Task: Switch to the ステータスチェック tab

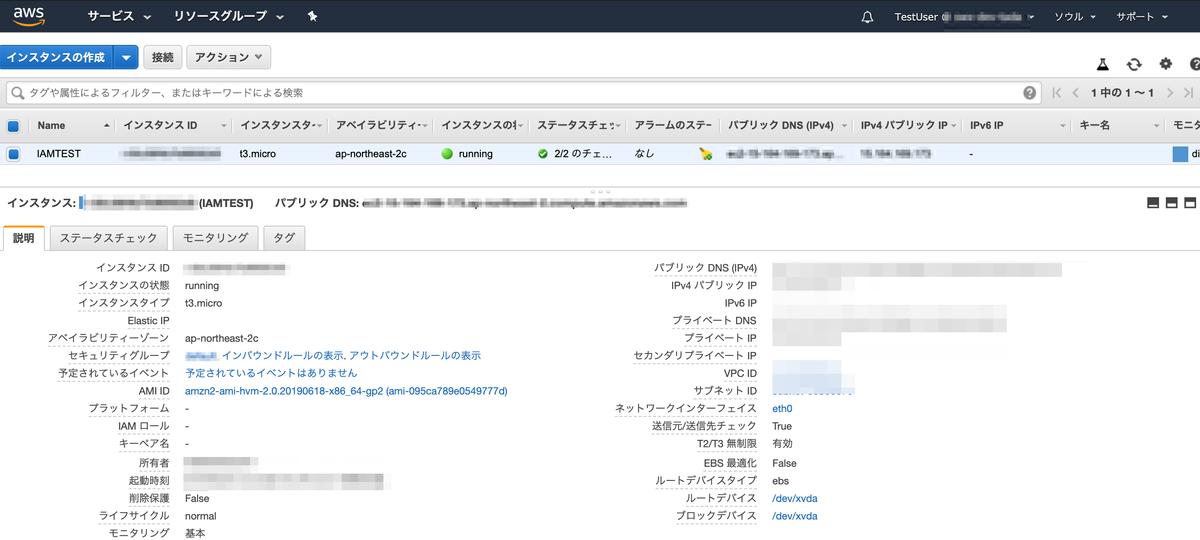Action: pyautogui.click(x=109, y=238)
